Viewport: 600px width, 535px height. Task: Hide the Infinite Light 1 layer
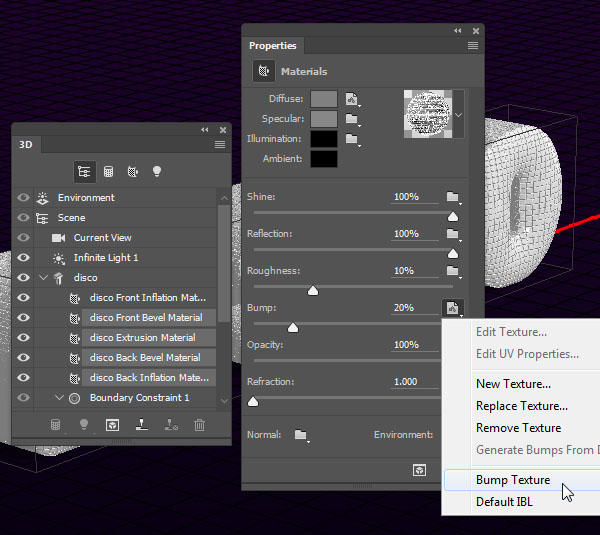tap(23, 258)
